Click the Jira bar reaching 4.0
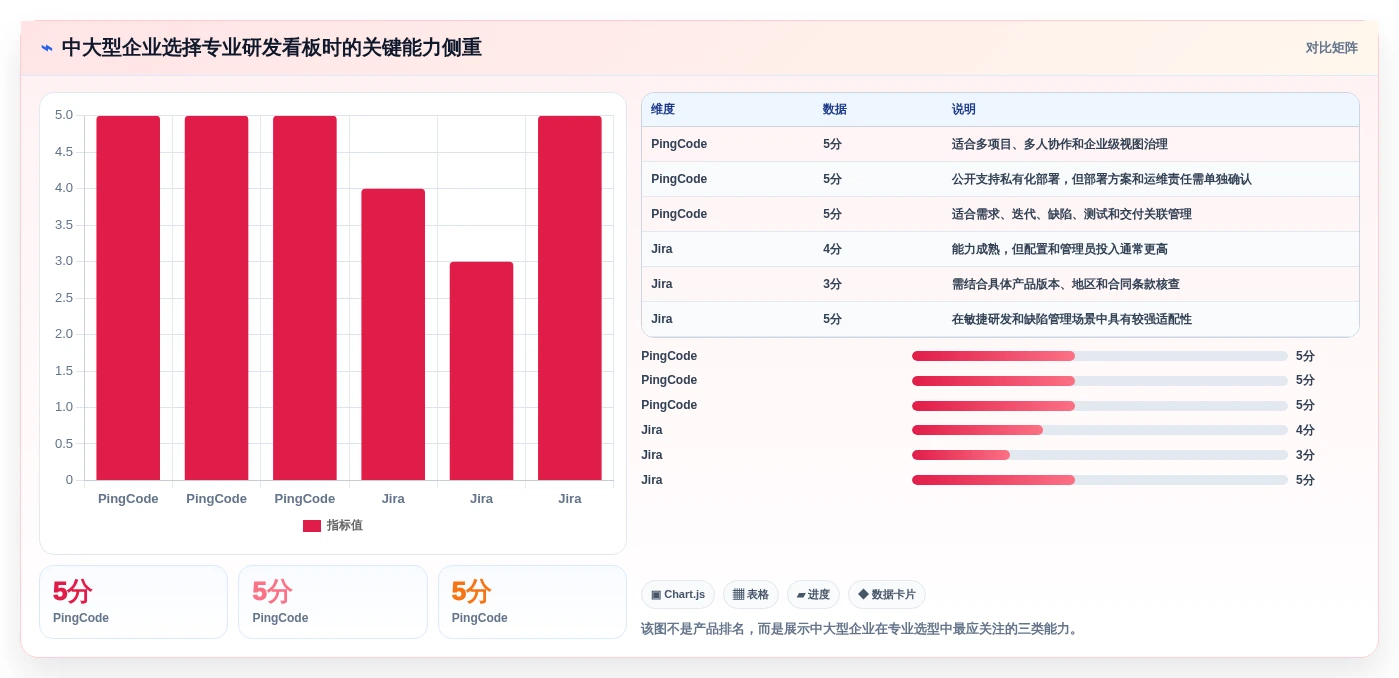The image size is (1399, 678). tap(393, 334)
